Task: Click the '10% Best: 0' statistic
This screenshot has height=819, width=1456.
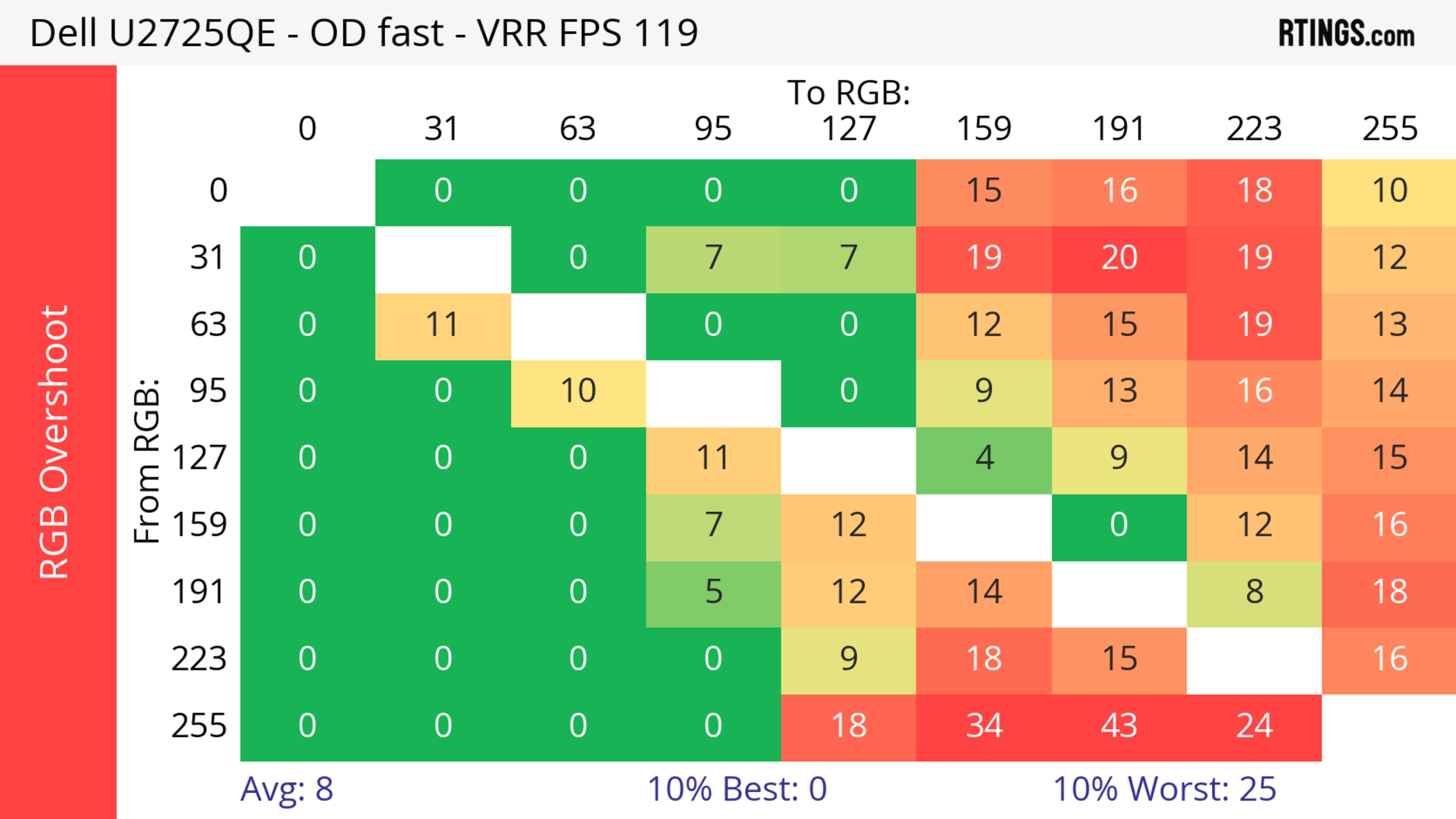Action: [x=736, y=789]
